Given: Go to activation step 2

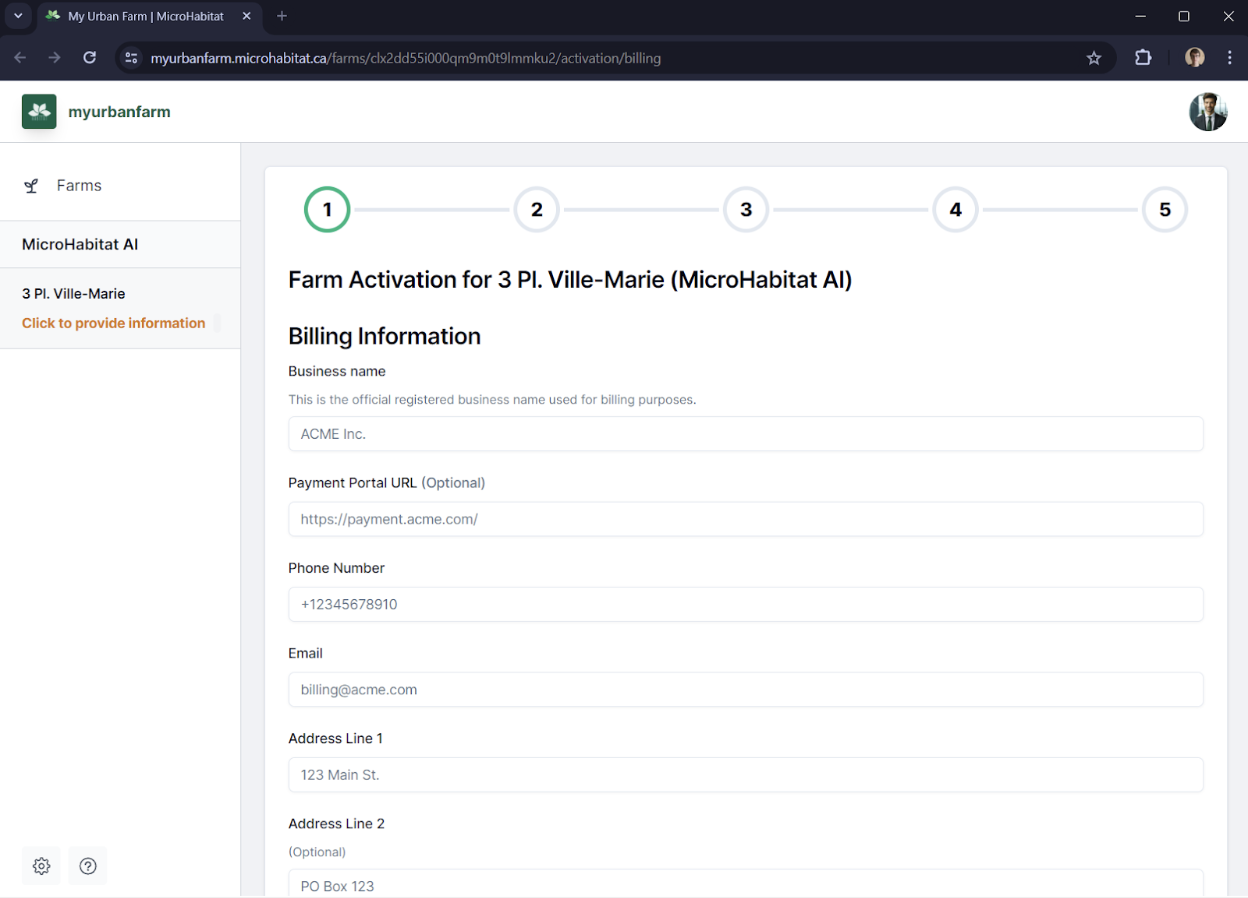Looking at the screenshot, I should click(x=537, y=210).
